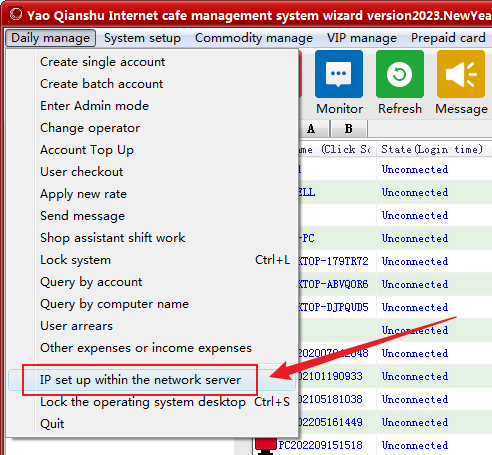Open the Prepaid card menu
This screenshot has width=492, height=455.
coord(448,38)
